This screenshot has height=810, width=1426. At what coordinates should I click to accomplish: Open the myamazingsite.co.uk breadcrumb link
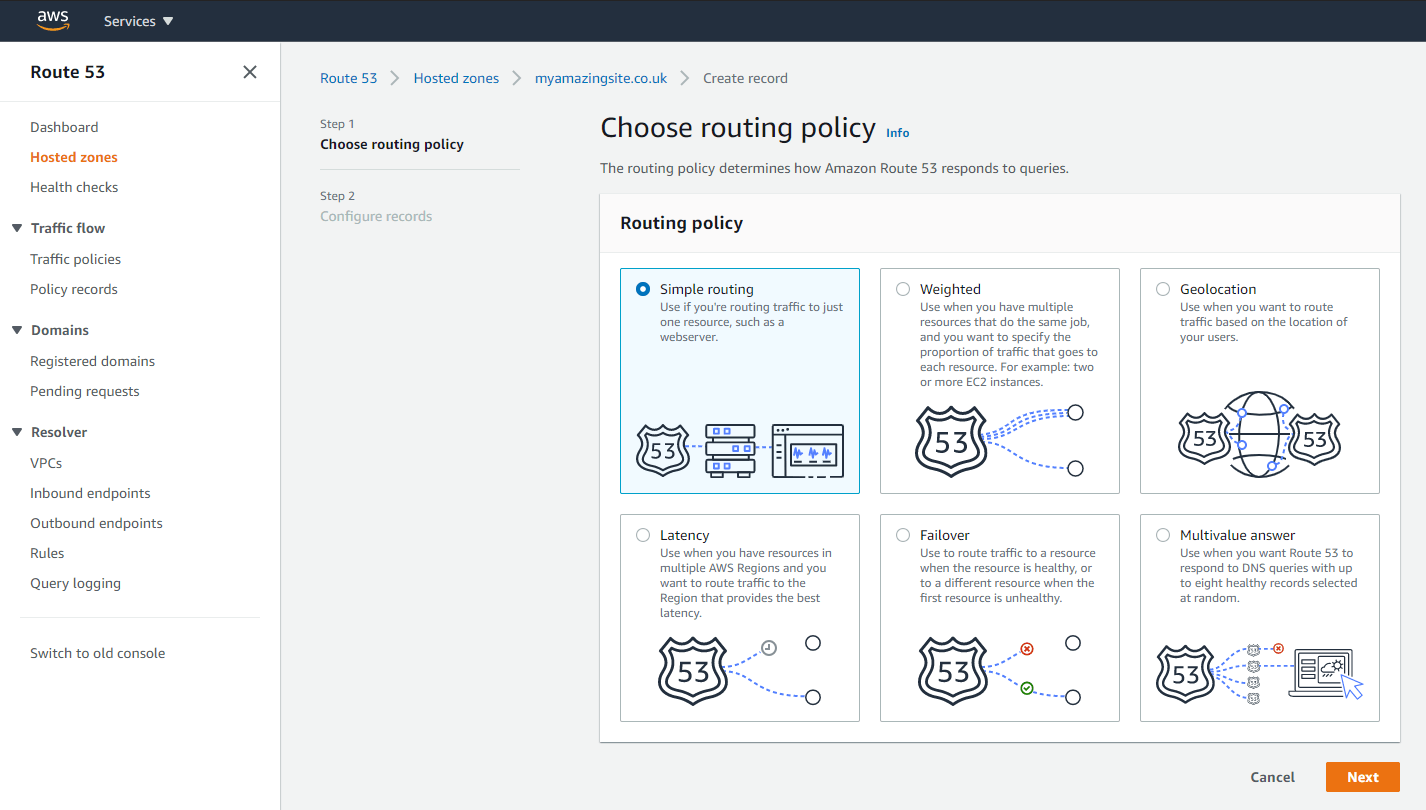click(601, 78)
